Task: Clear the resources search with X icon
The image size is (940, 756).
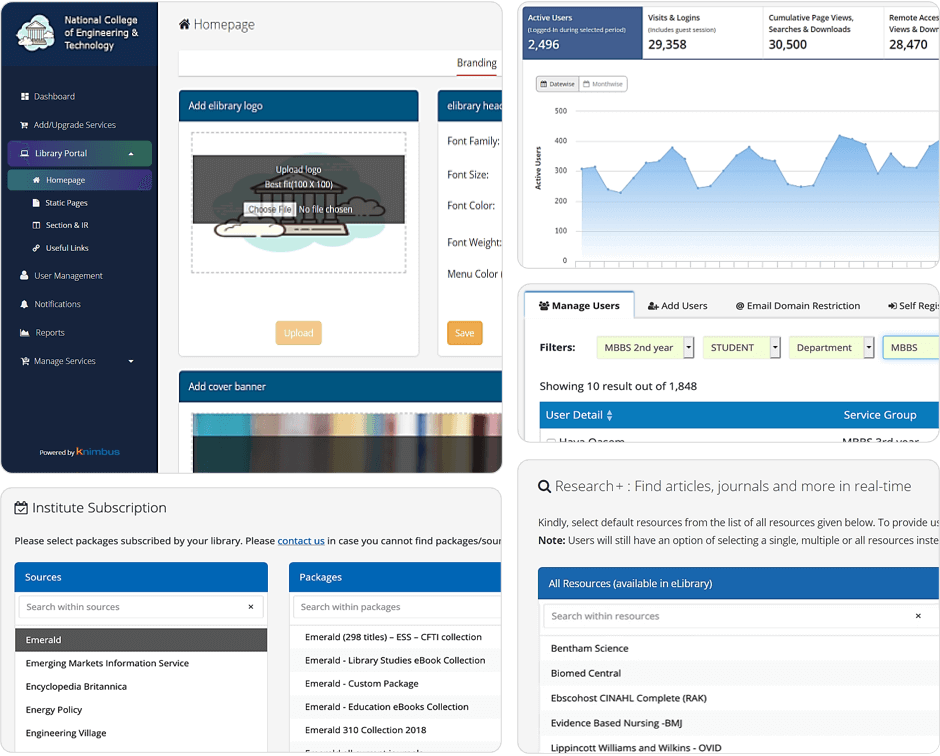Action: coord(918,616)
